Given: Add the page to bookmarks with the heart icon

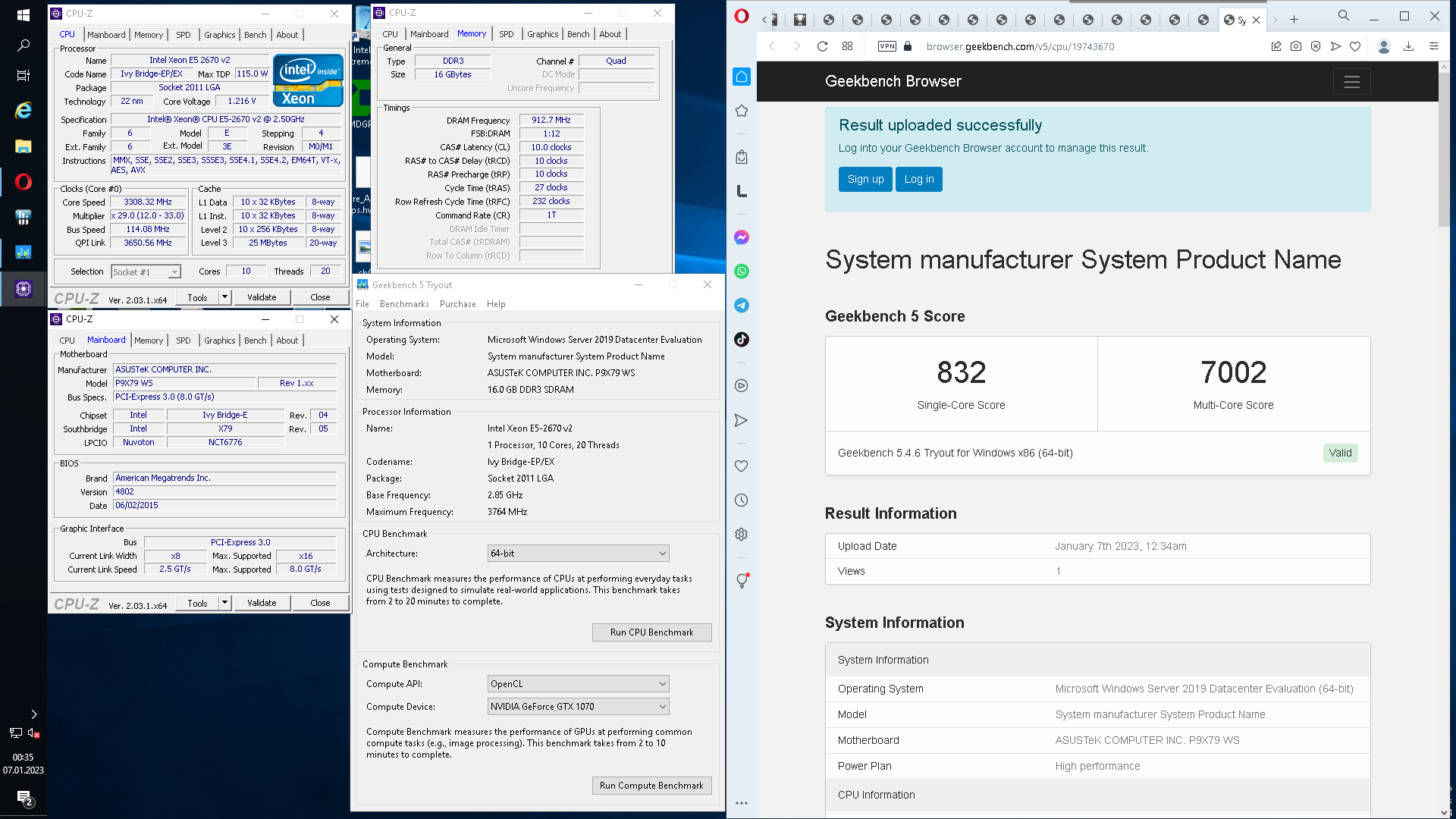Looking at the screenshot, I should tap(1355, 46).
